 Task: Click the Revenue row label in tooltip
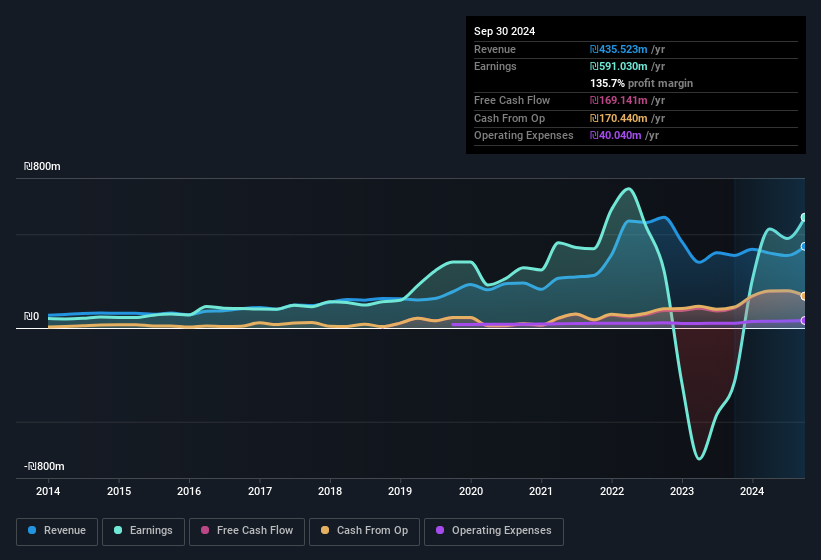point(495,49)
